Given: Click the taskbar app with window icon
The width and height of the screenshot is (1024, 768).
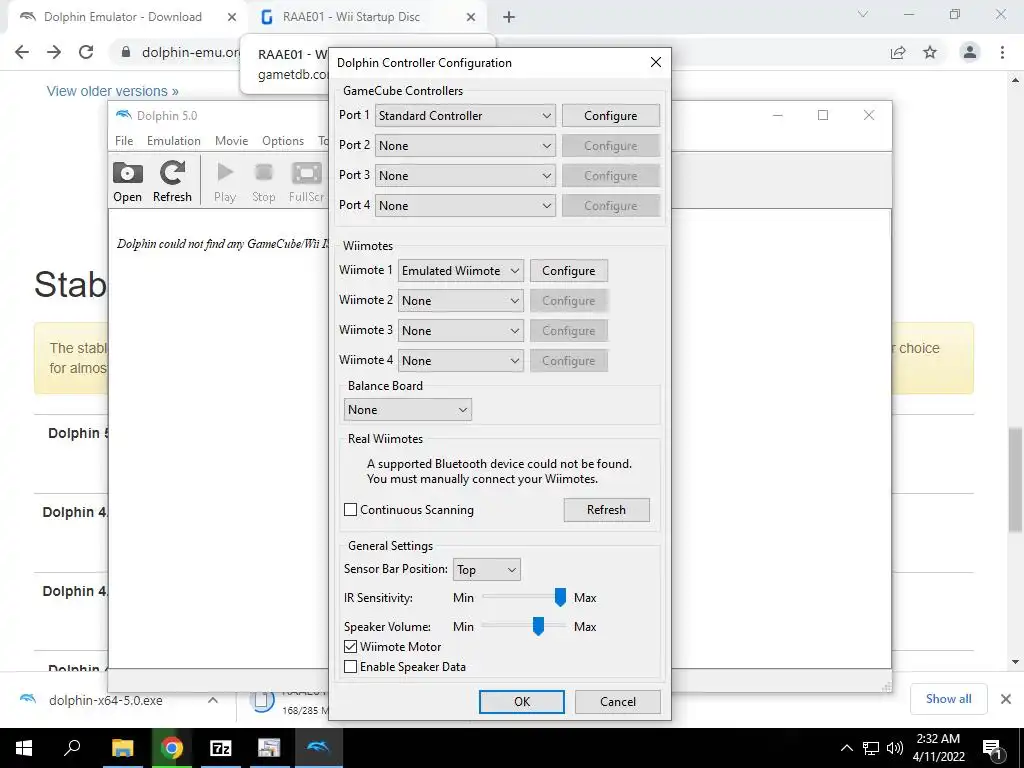Looking at the screenshot, I should (x=269, y=748).
